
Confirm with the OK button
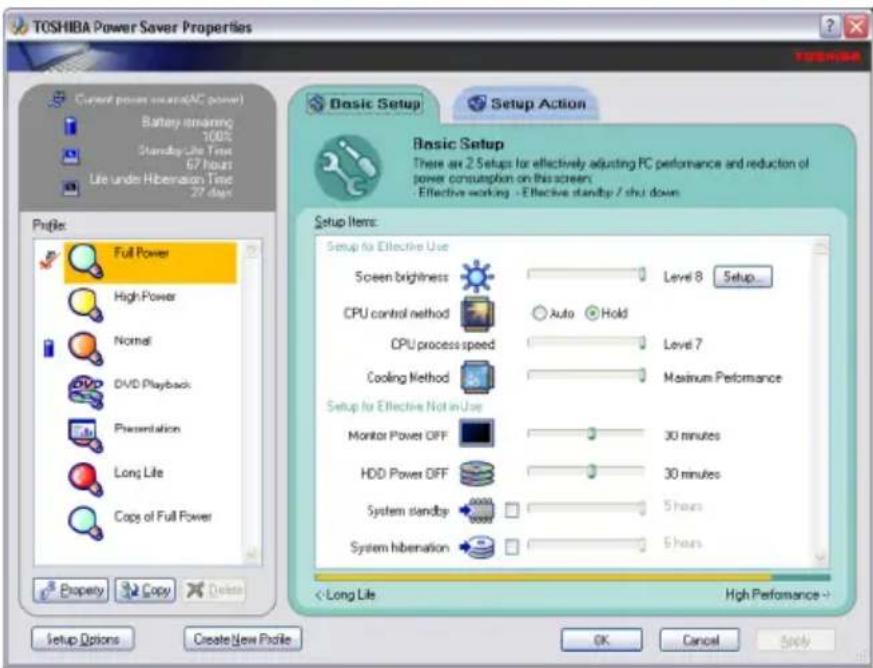click(x=601, y=640)
